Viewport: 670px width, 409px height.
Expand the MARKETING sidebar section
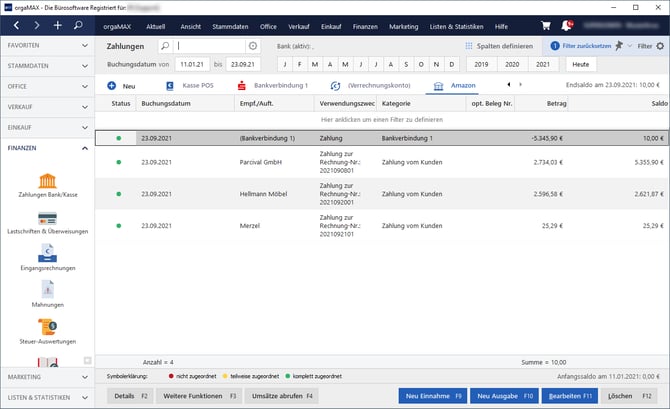(x=47, y=377)
